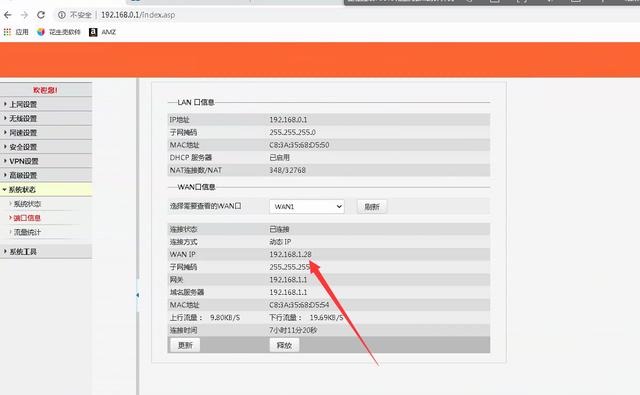The height and width of the screenshot is (395, 640).
Task: Select the LAN subnet mask 255.255.255.0
Action: point(292,132)
